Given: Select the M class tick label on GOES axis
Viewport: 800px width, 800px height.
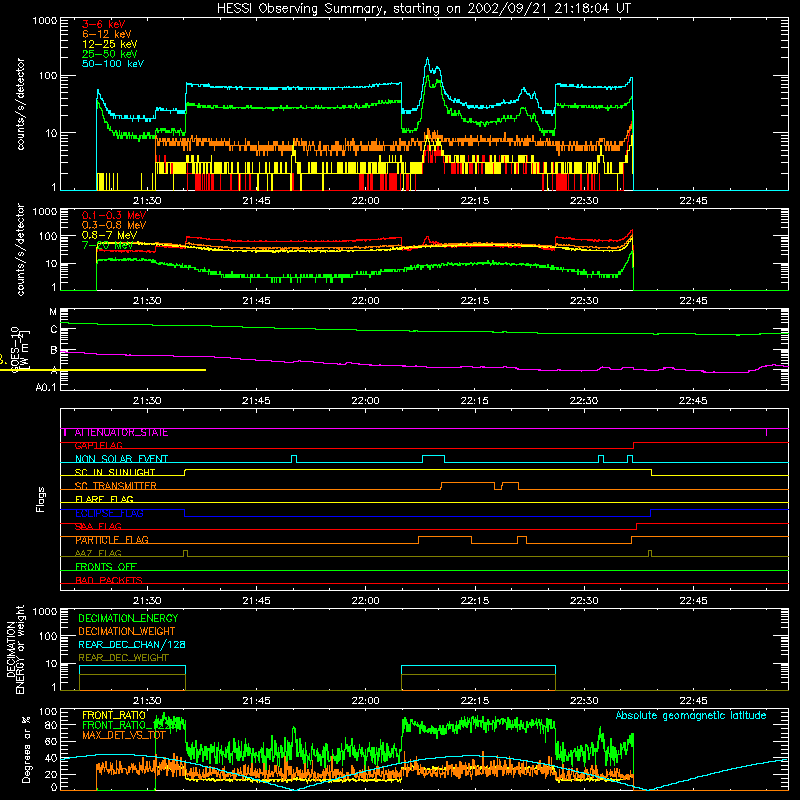Looking at the screenshot, I should pos(53,312).
